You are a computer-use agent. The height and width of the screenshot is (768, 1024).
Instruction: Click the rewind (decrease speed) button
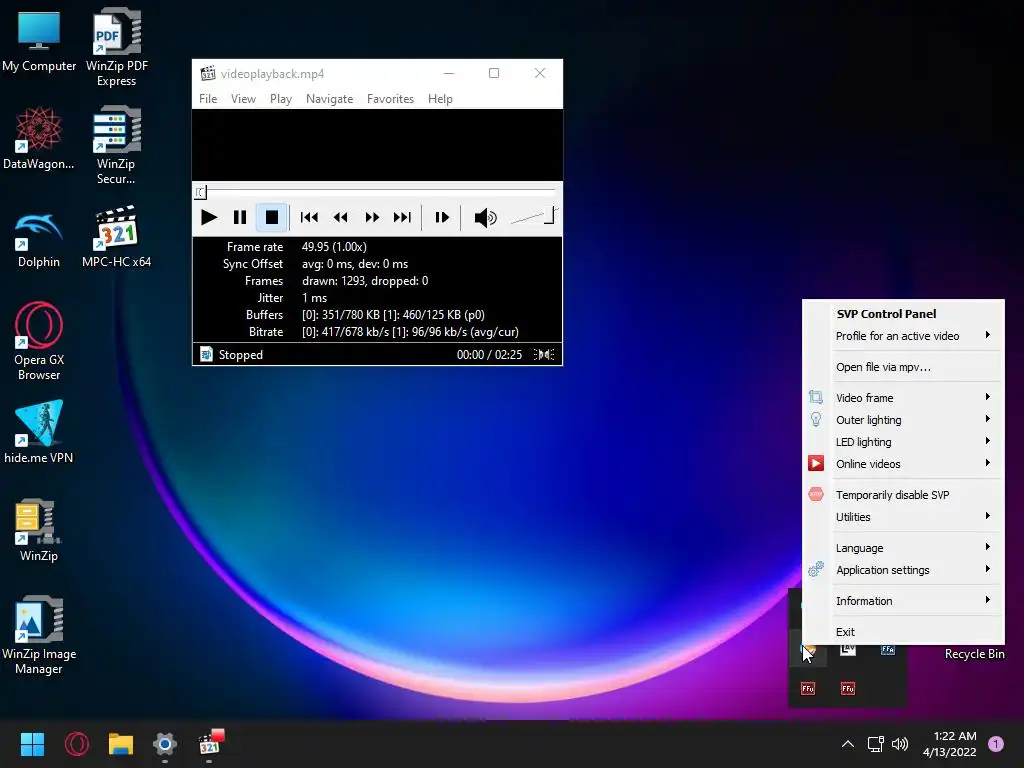pyautogui.click(x=340, y=217)
